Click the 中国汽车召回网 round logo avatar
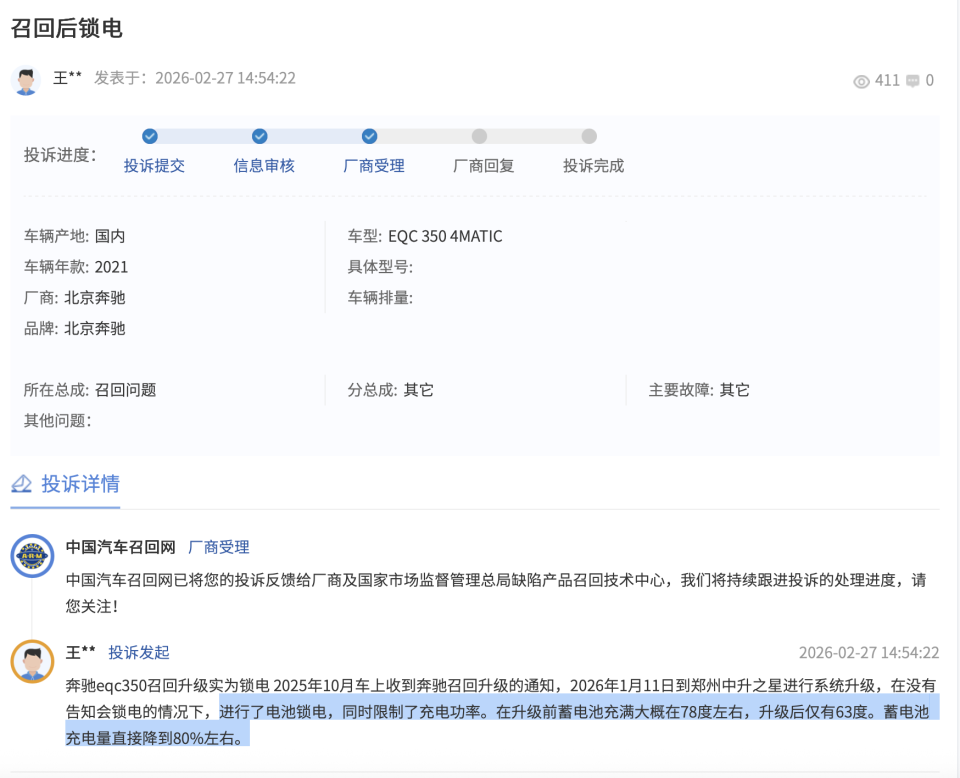960x778 pixels. click(x=32, y=556)
